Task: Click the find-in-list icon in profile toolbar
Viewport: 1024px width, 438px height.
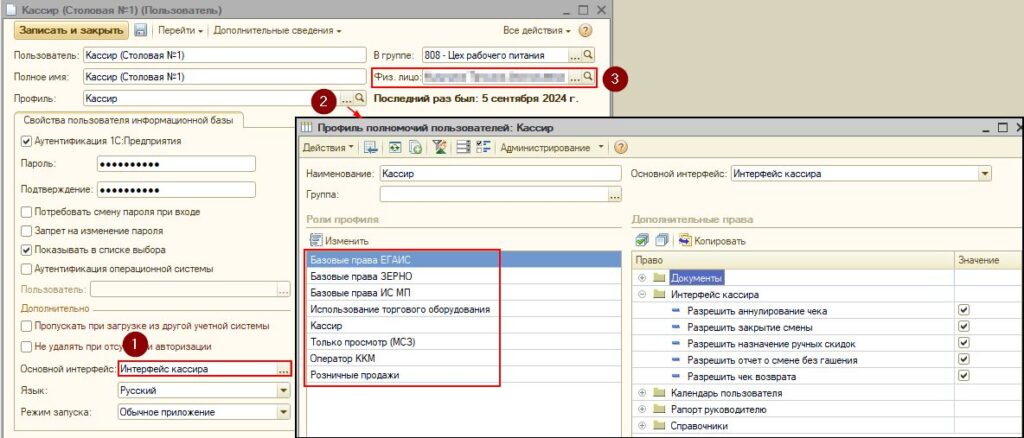Action: click(x=371, y=148)
